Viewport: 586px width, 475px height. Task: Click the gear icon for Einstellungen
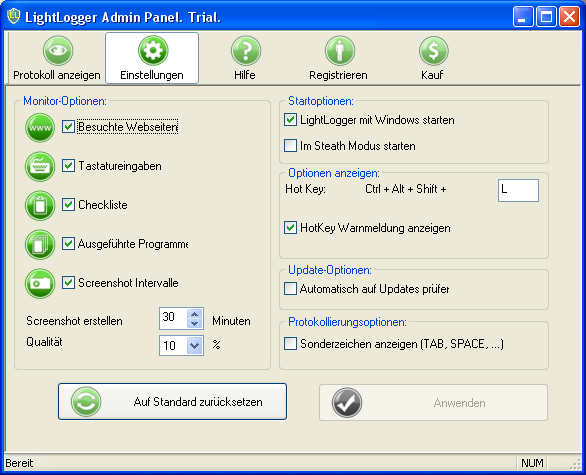pos(153,51)
